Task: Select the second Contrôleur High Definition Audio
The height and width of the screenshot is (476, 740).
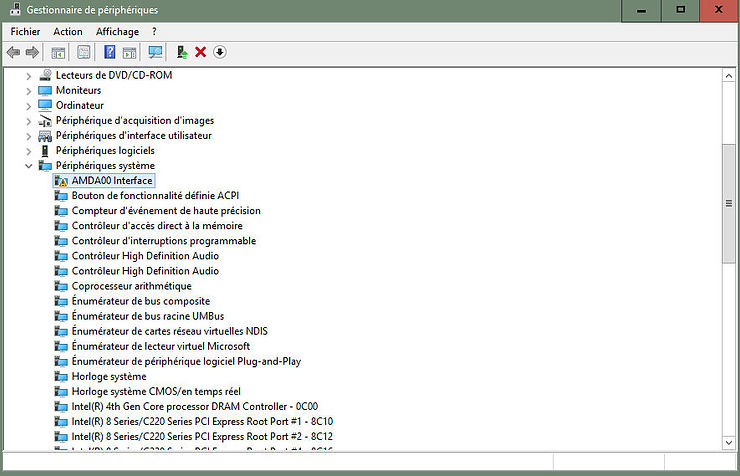Action: [x=145, y=271]
